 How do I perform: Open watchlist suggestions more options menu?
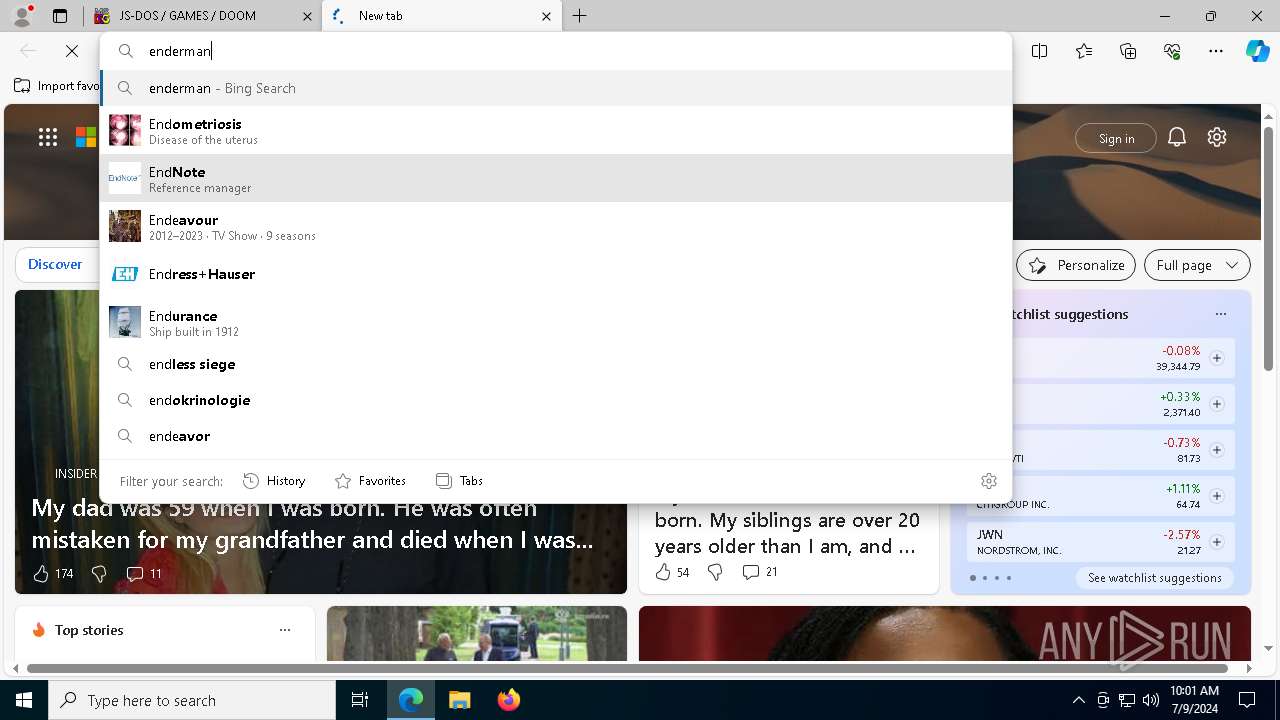pyautogui.click(x=1220, y=314)
